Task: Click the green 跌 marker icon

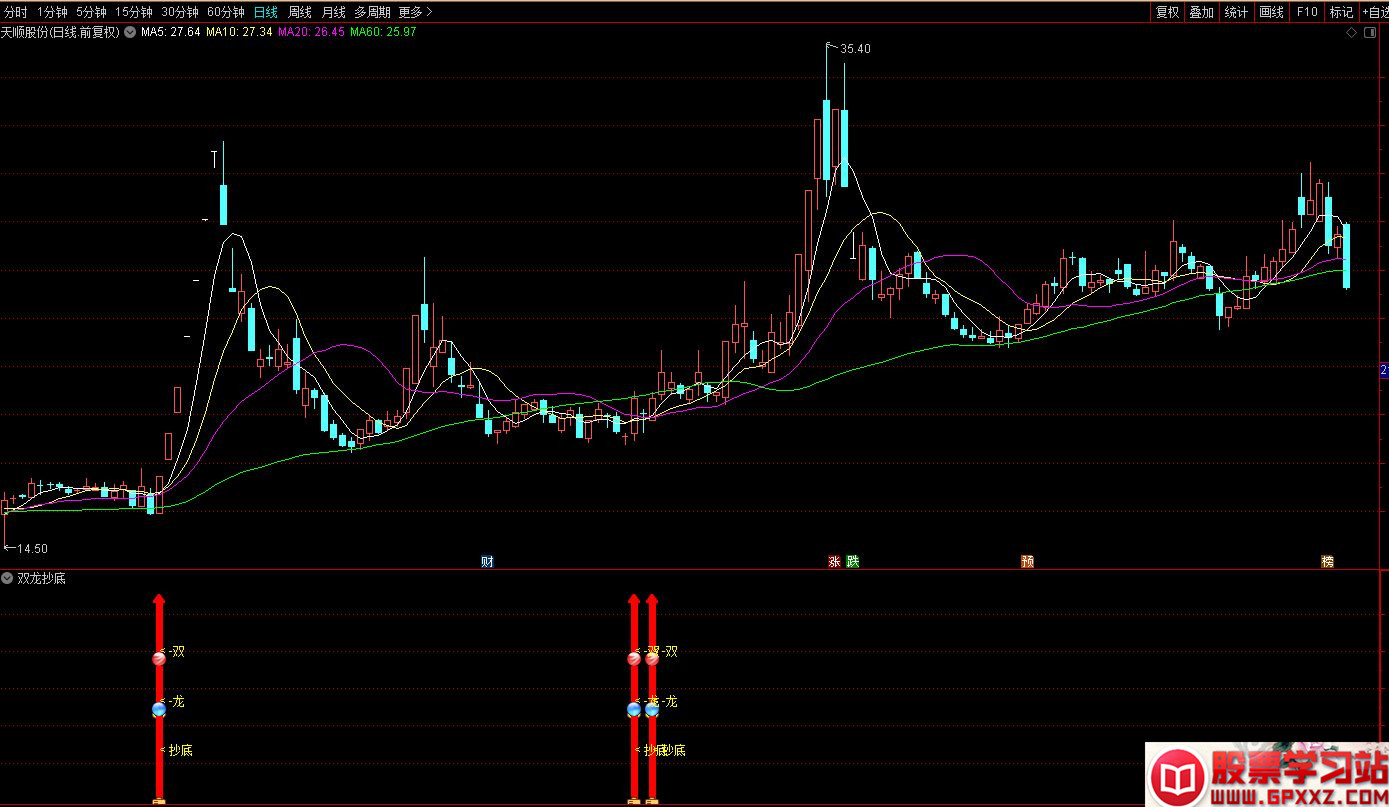Action: click(853, 561)
